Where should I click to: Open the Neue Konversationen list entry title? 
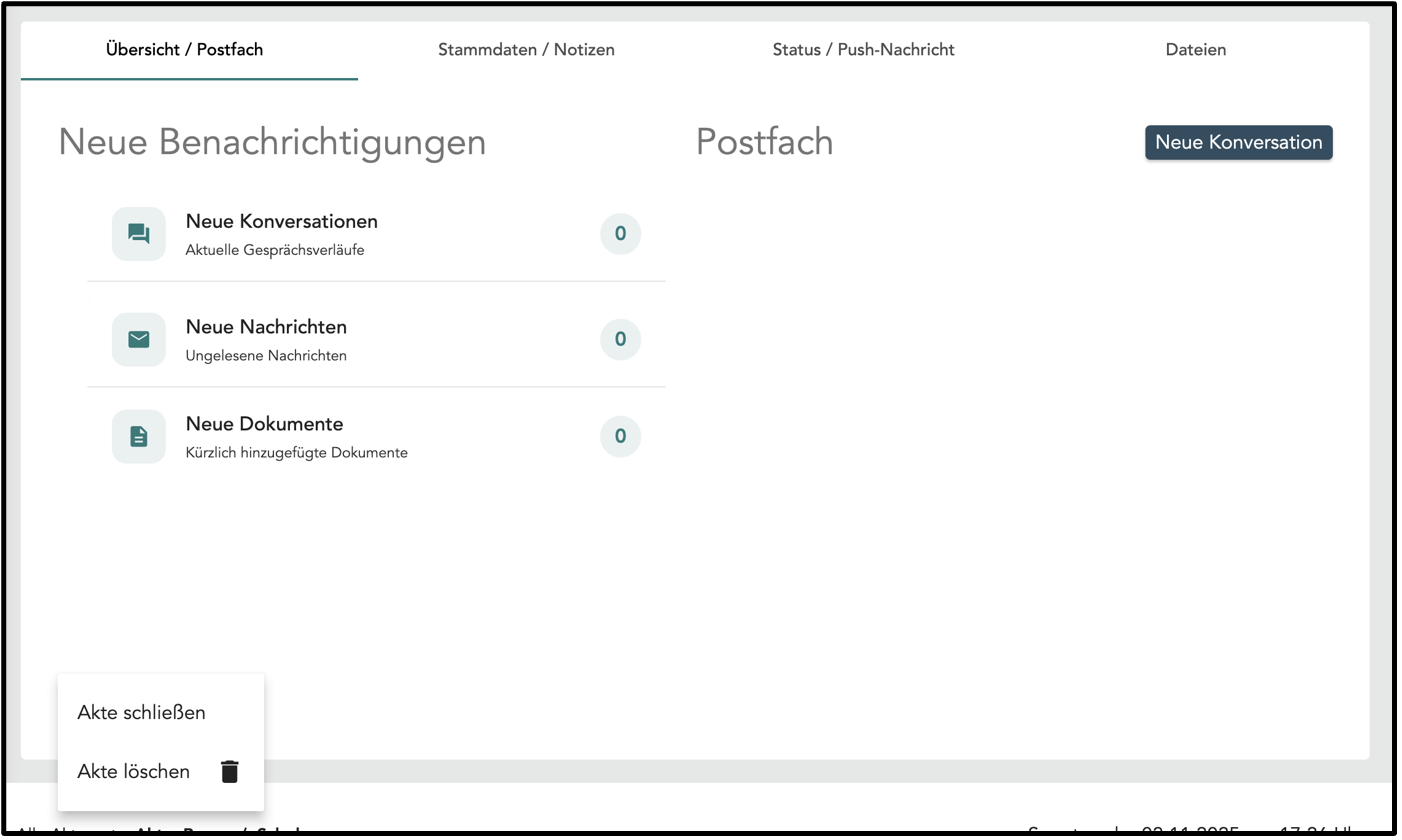point(281,221)
